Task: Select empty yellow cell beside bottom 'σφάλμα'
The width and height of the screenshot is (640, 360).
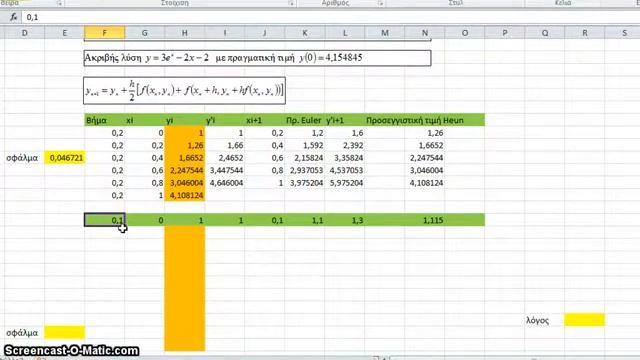Action: 64,332
